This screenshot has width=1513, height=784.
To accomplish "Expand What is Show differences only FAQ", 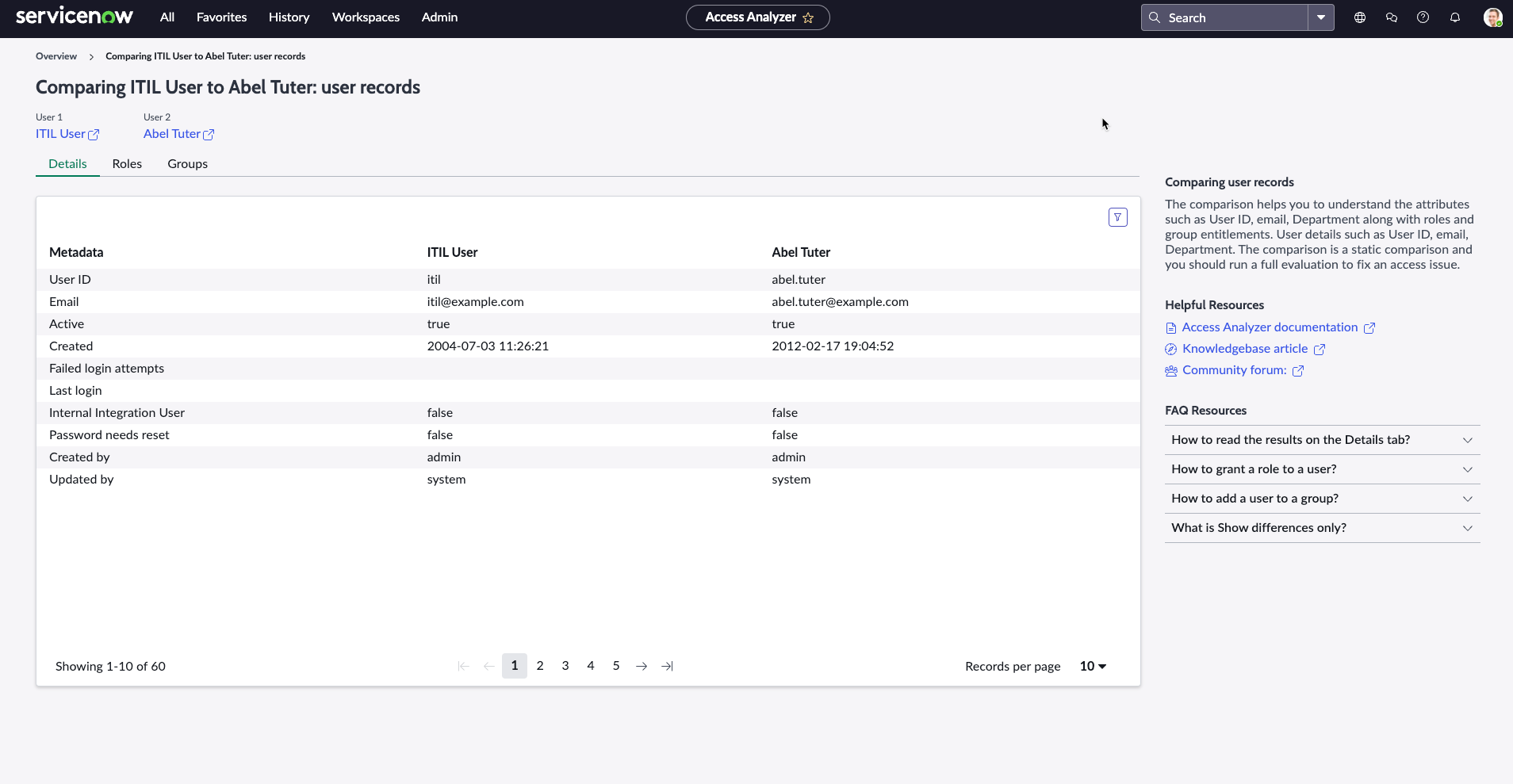I will coord(1322,528).
